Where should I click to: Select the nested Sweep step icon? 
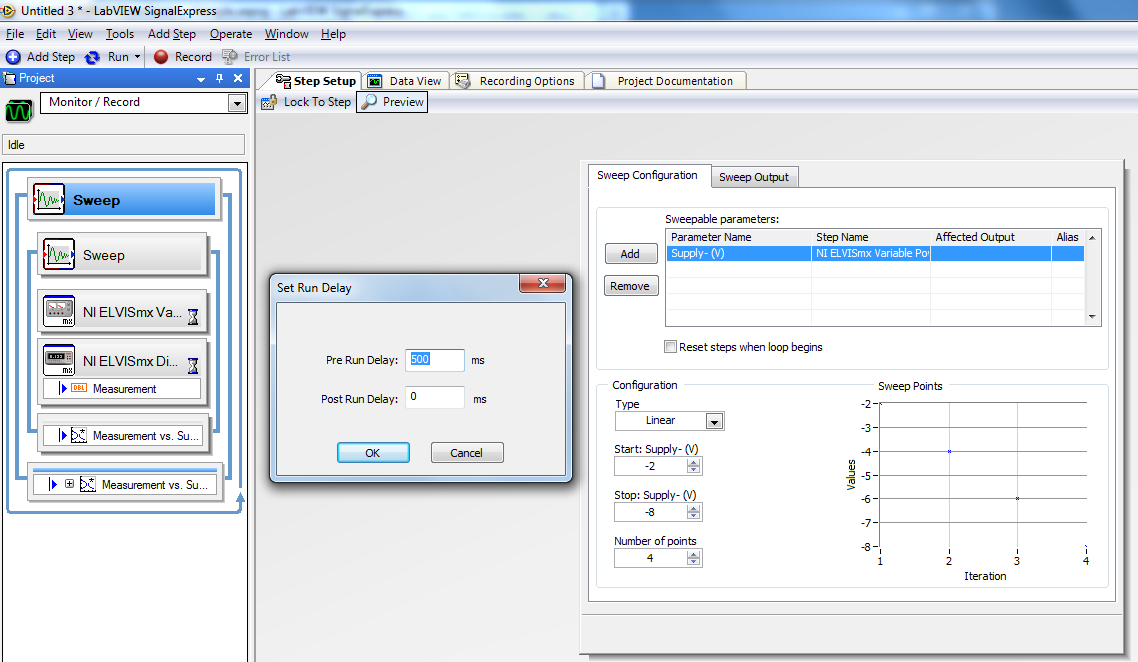point(59,255)
